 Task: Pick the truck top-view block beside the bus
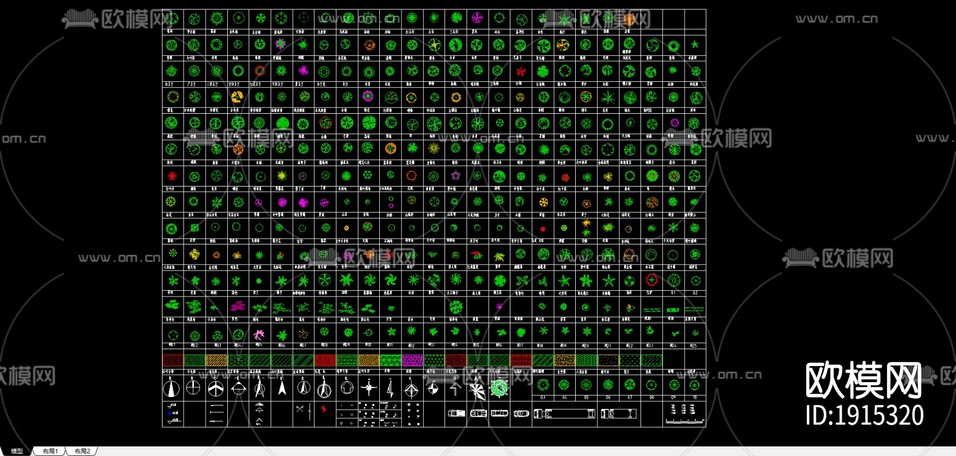click(x=619, y=414)
